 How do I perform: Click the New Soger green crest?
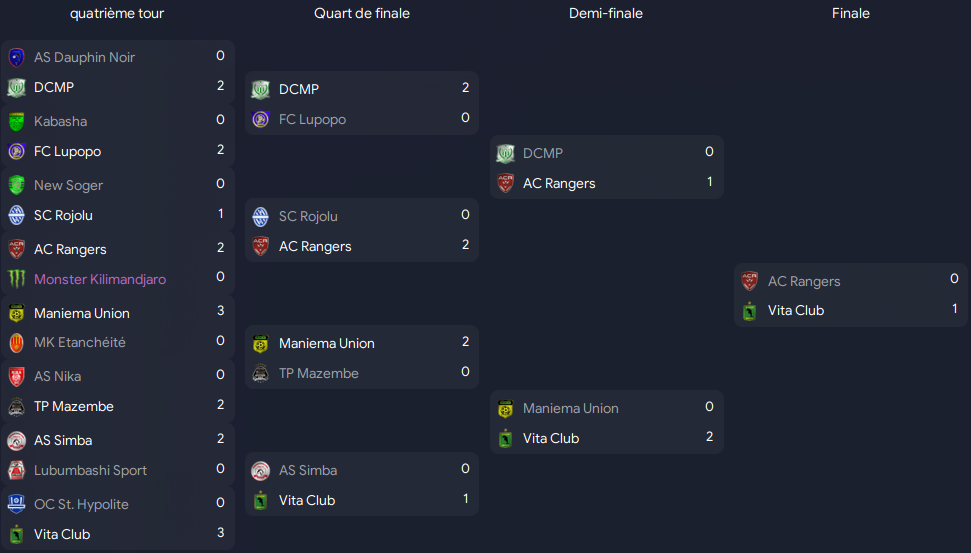coord(17,185)
